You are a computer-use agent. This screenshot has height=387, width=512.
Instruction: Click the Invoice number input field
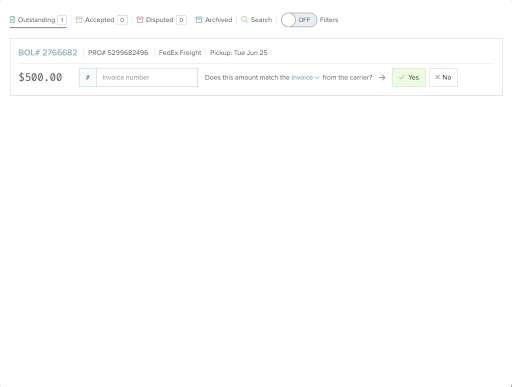(x=147, y=77)
